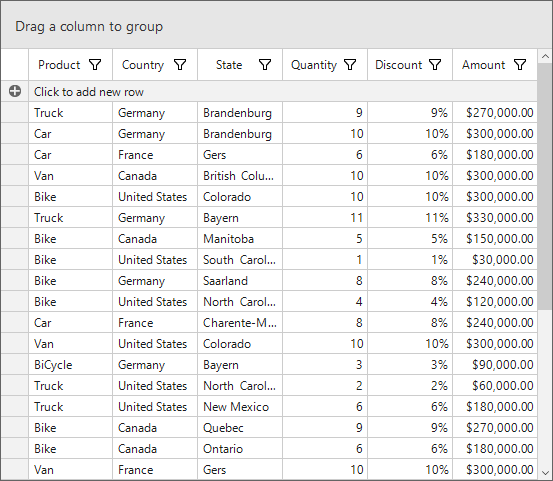The height and width of the screenshot is (481, 553).
Task: Select the Bike cell in Ontario row
Action: pos(71,449)
